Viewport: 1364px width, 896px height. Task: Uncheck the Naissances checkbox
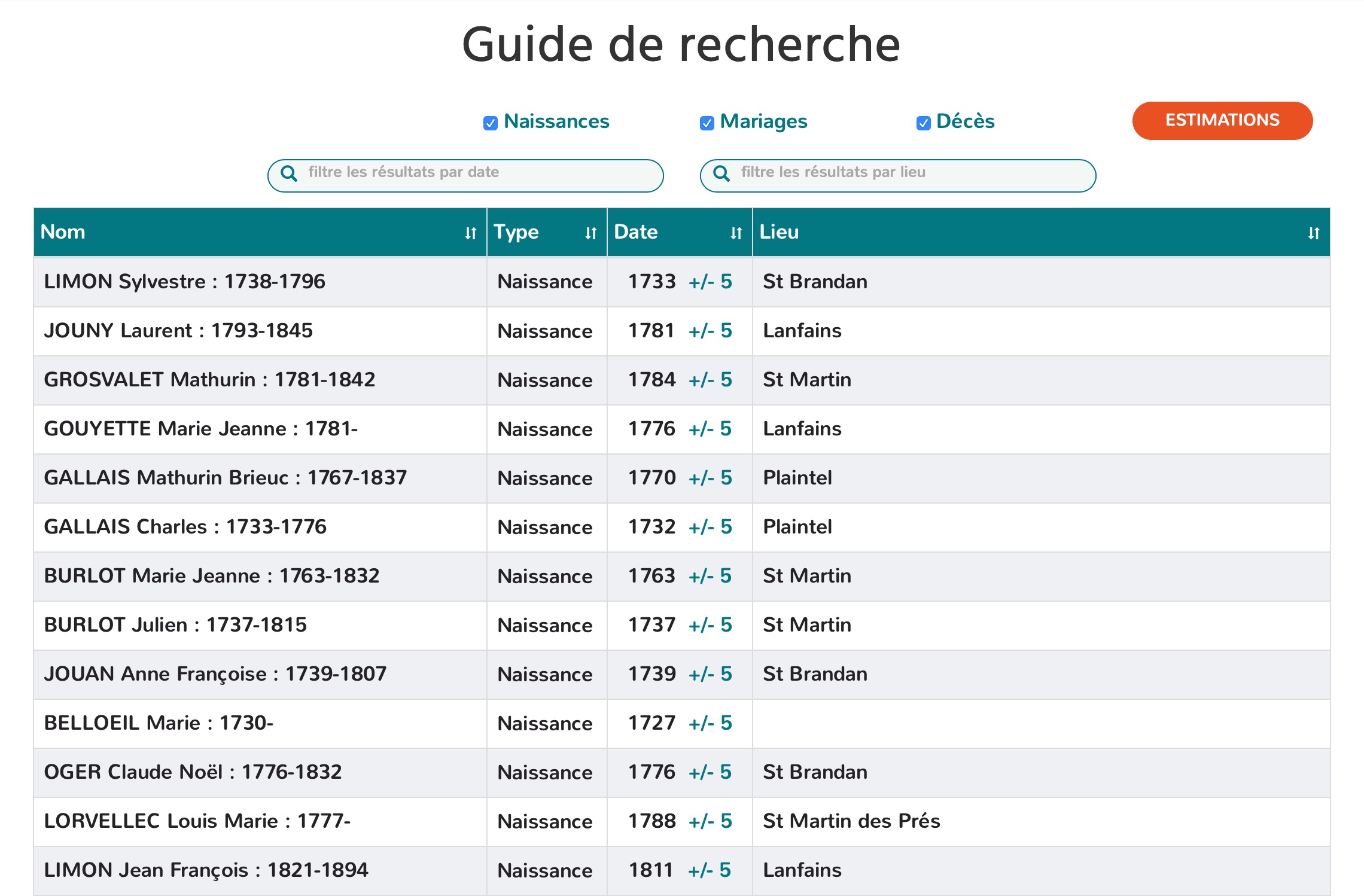pyautogui.click(x=491, y=123)
